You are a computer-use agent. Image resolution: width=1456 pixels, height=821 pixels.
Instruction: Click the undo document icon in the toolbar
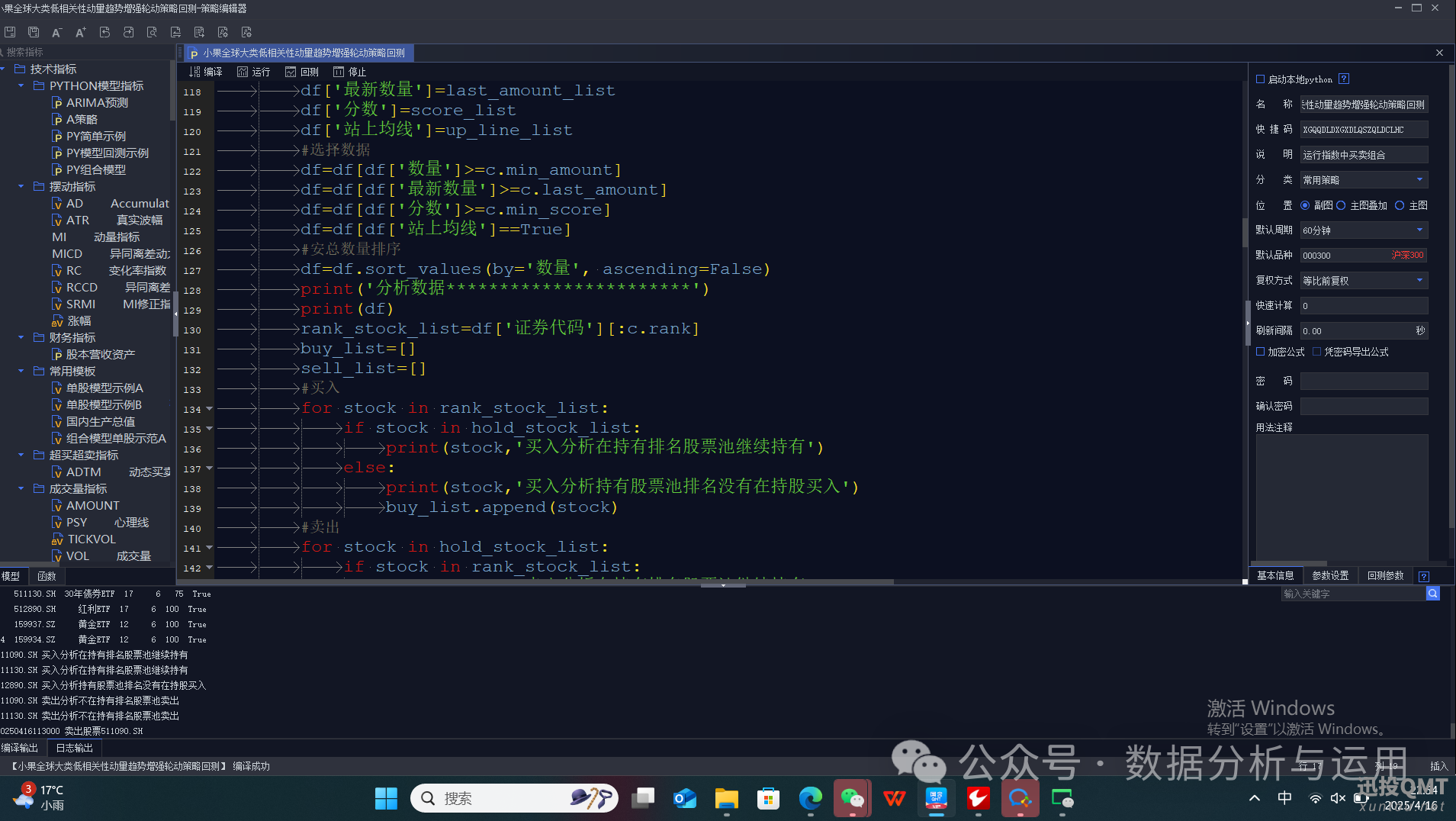point(104,32)
